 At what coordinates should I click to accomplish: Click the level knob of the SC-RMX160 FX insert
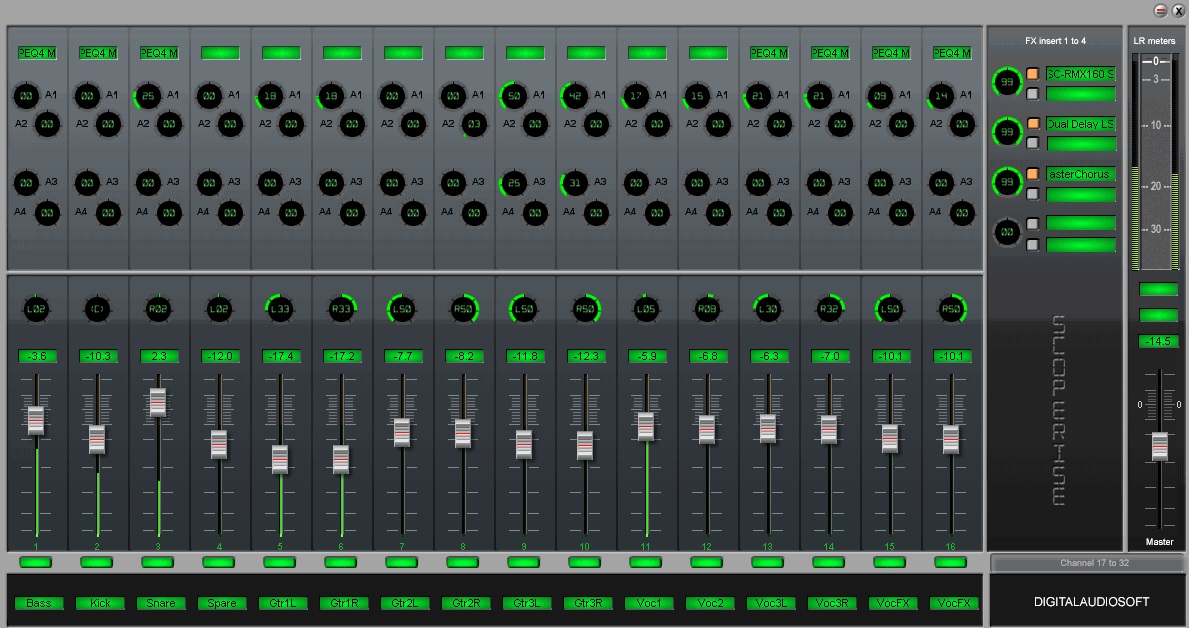point(1006,82)
